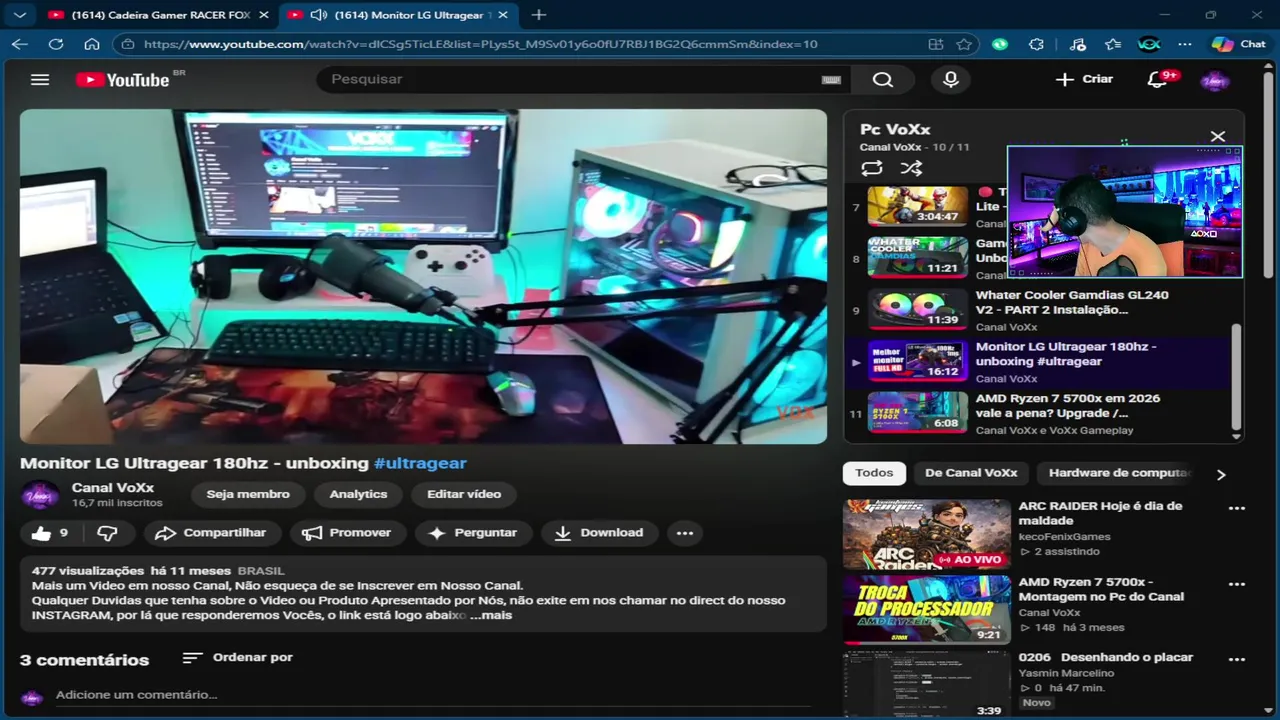The image size is (1280, 720).
Task: Open ARC RAIDER live video thumbnail
Action: click(927, 535)
